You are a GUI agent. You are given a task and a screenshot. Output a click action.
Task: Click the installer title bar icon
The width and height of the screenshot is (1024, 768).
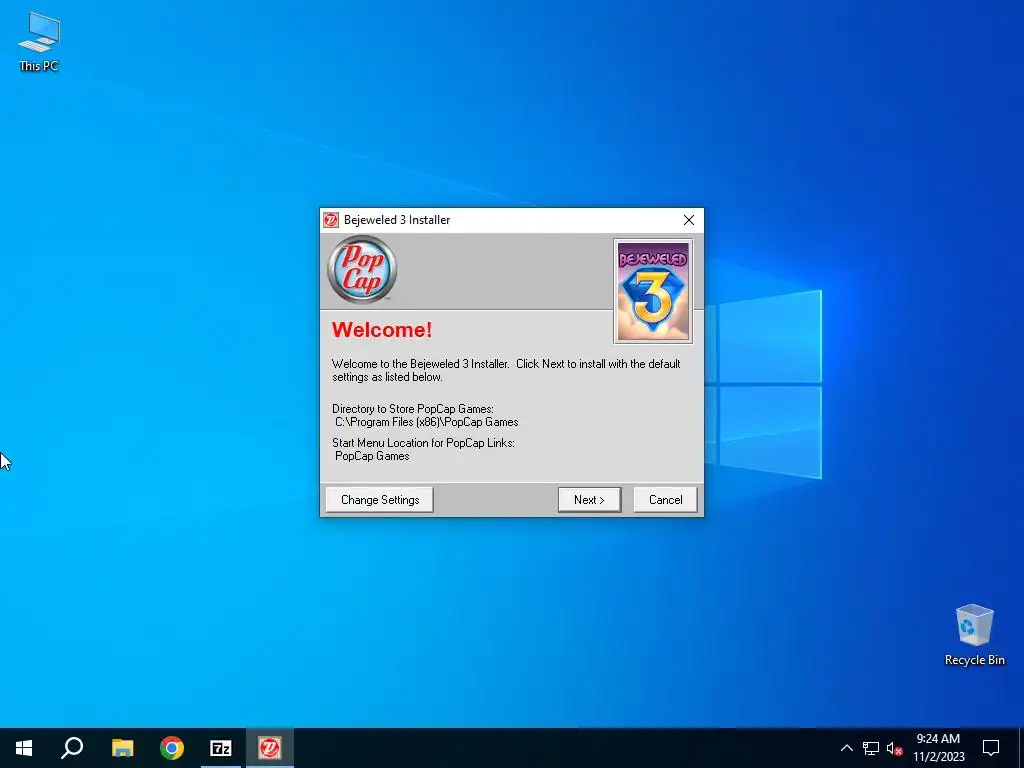click(331, 220)
